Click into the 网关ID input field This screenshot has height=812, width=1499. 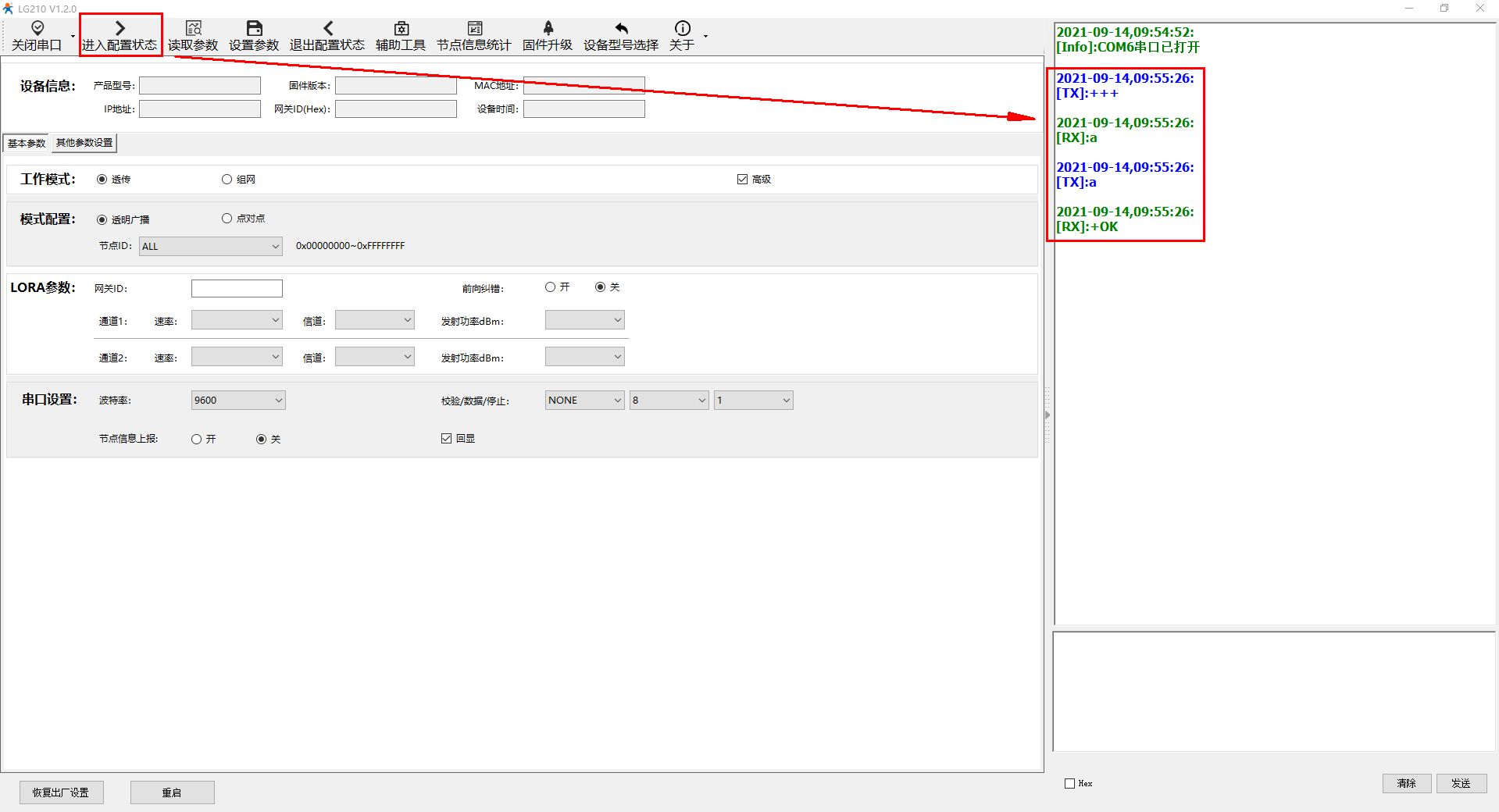tap(237, 289)
